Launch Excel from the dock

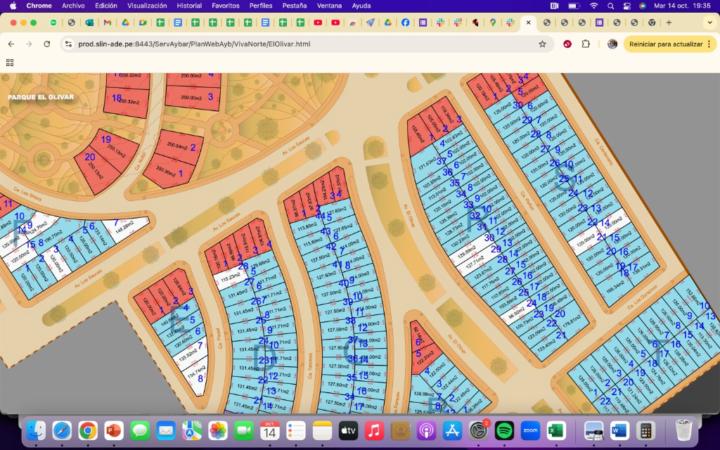pyautogui.click(x=556, y=430)
